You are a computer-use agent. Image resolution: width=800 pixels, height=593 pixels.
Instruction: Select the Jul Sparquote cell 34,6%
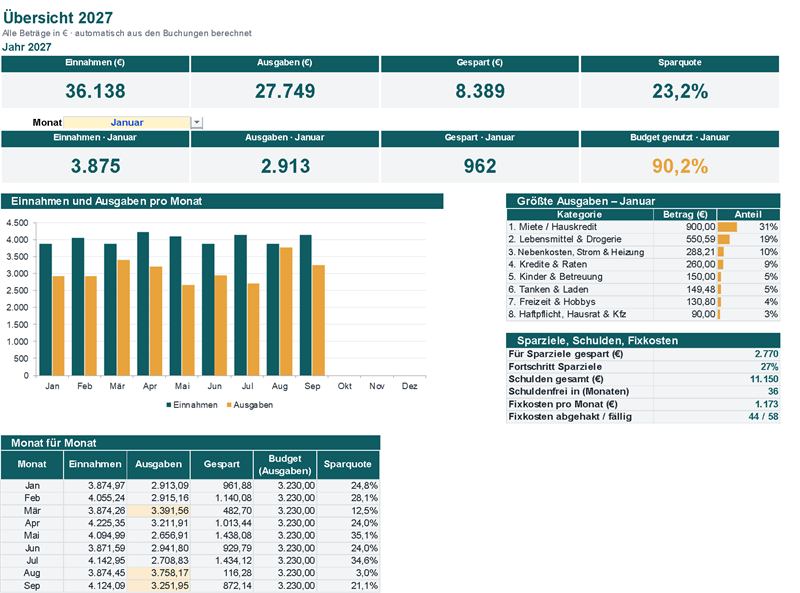point(347,560)
